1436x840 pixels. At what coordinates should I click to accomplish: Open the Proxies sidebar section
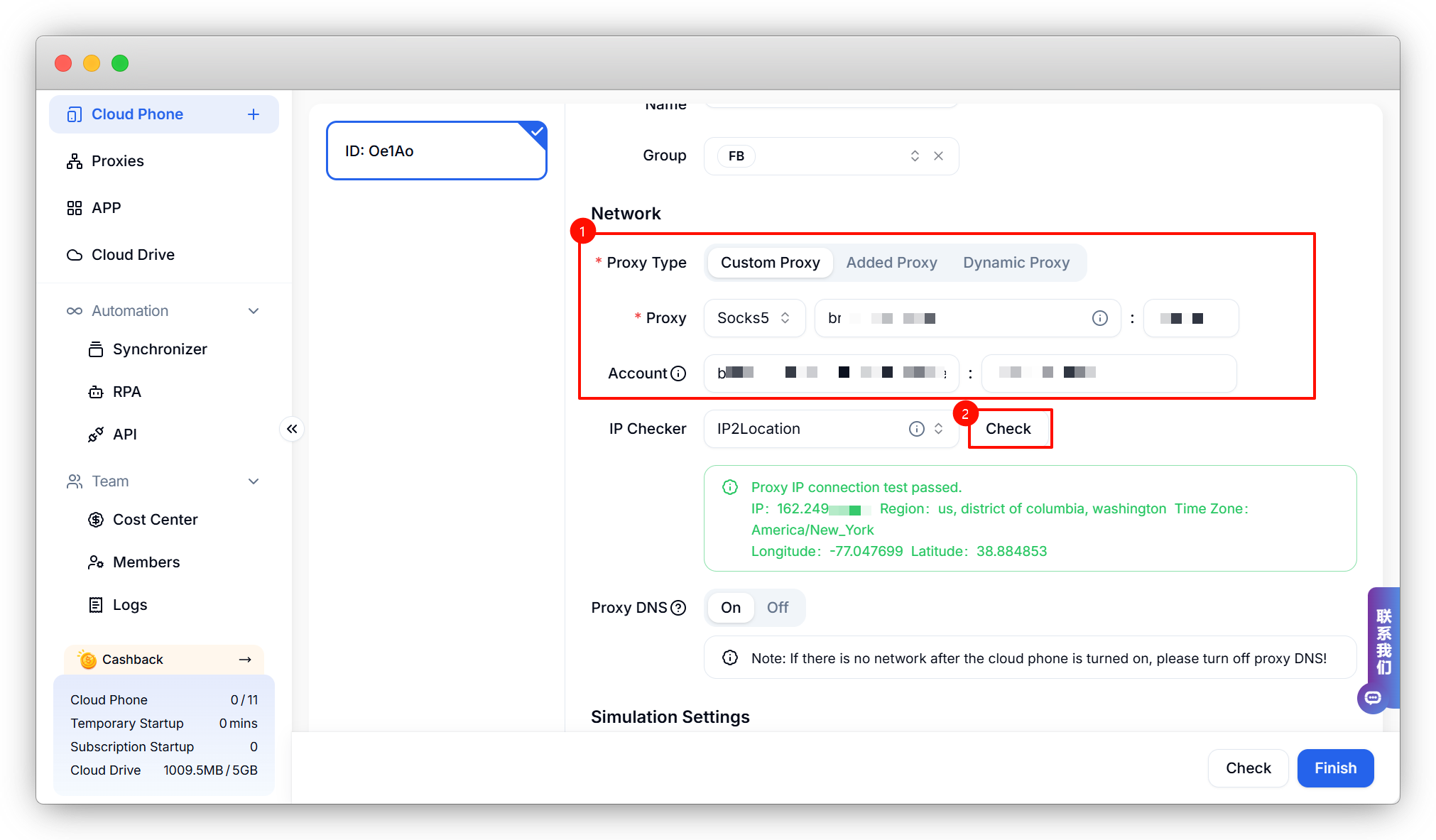click(118, 161)
